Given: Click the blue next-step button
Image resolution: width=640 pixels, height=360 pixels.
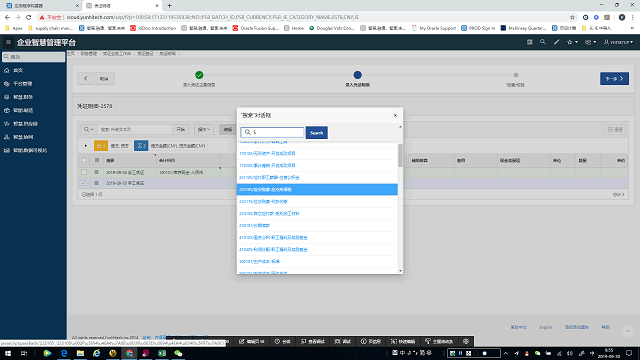Looking at the screenshot, I should [x=614, y=78].
